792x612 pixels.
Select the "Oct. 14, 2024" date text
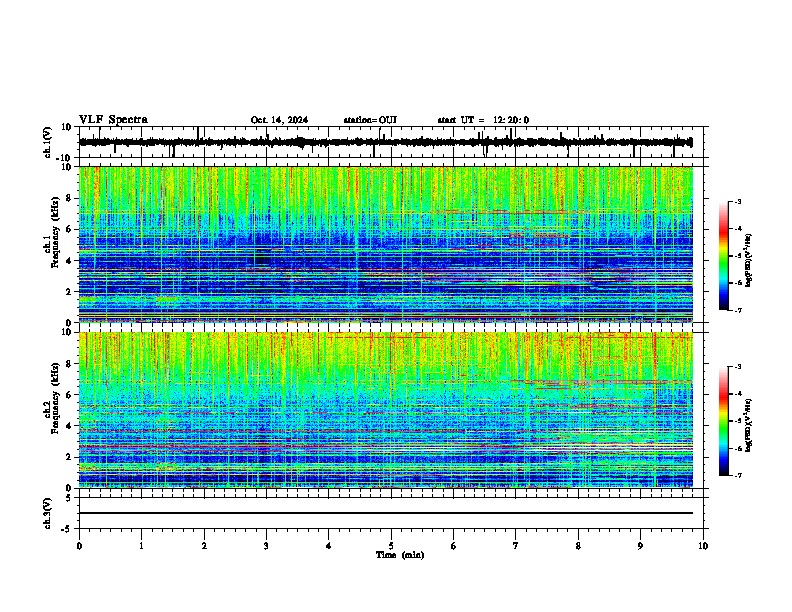pyautogui.click(x=279, y=120)
